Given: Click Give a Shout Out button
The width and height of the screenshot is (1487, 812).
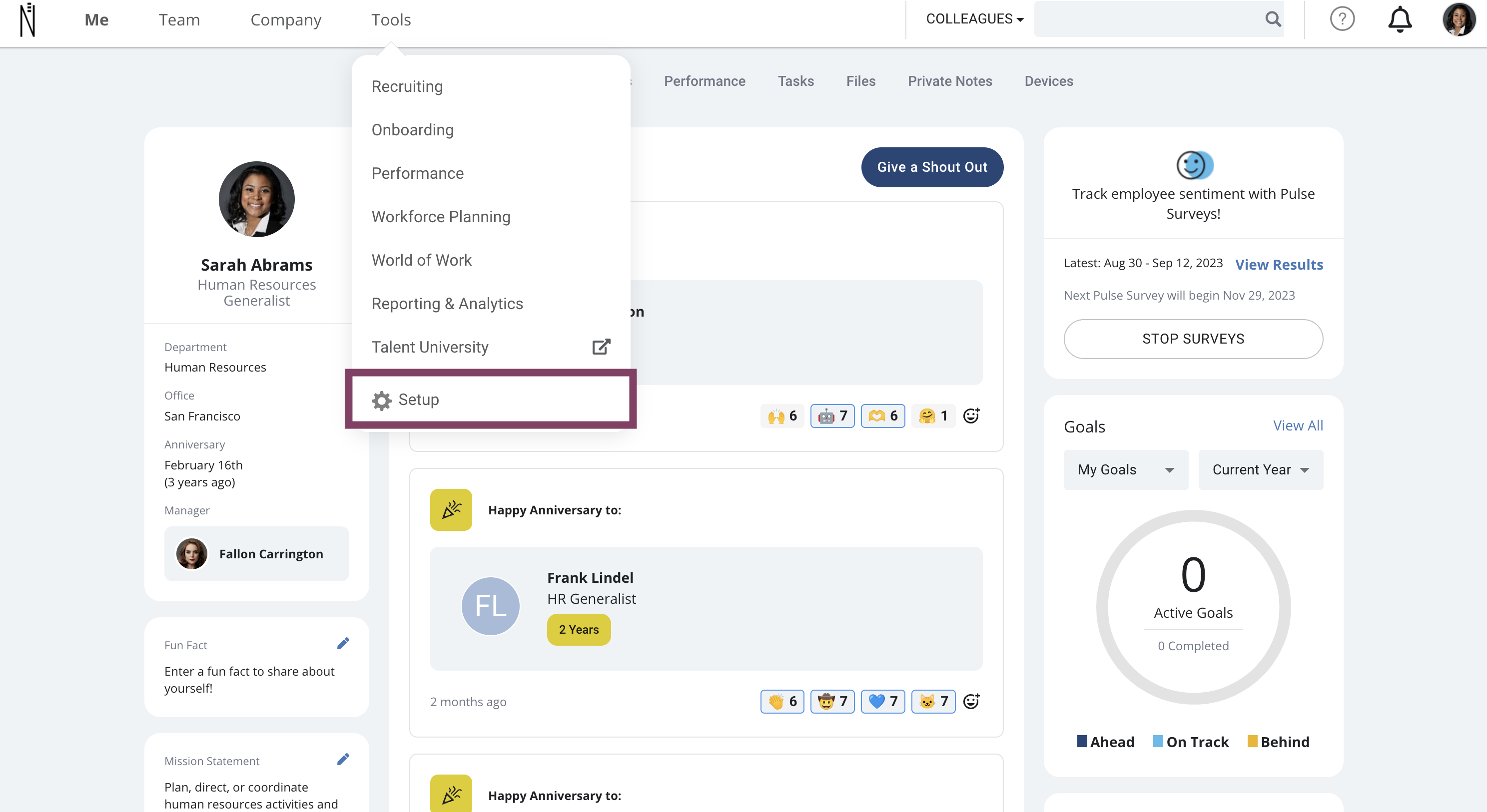Looking at the screenshot, I should click(932, 167).
